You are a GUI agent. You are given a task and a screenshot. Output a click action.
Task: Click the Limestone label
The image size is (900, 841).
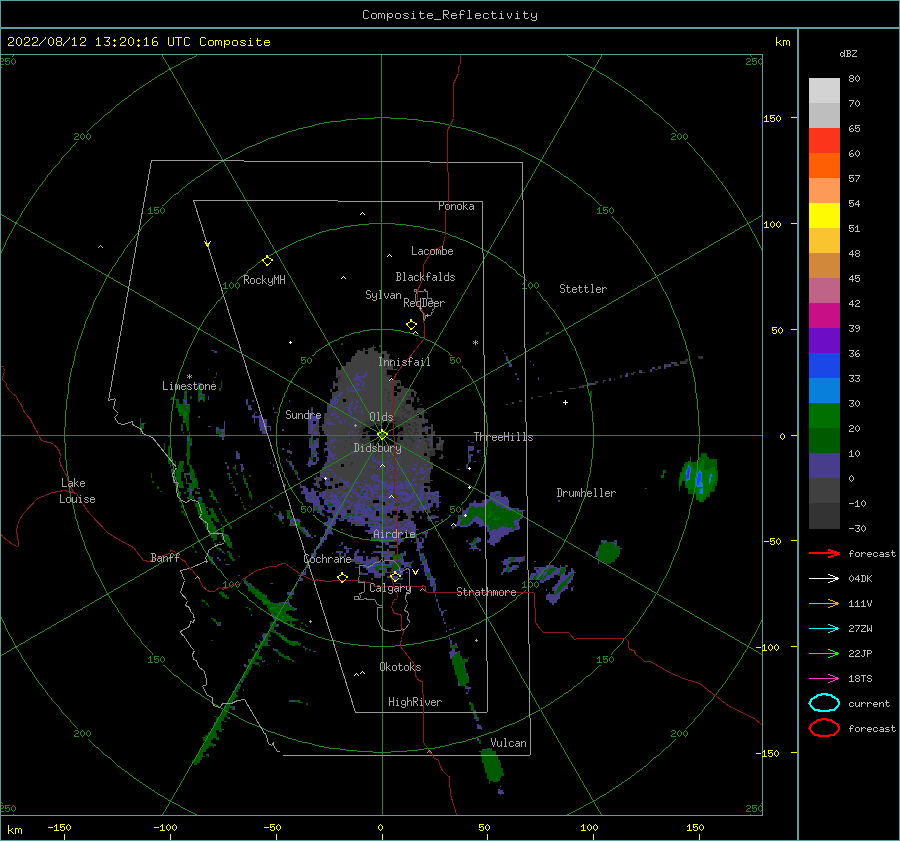(x=189, y=386)
